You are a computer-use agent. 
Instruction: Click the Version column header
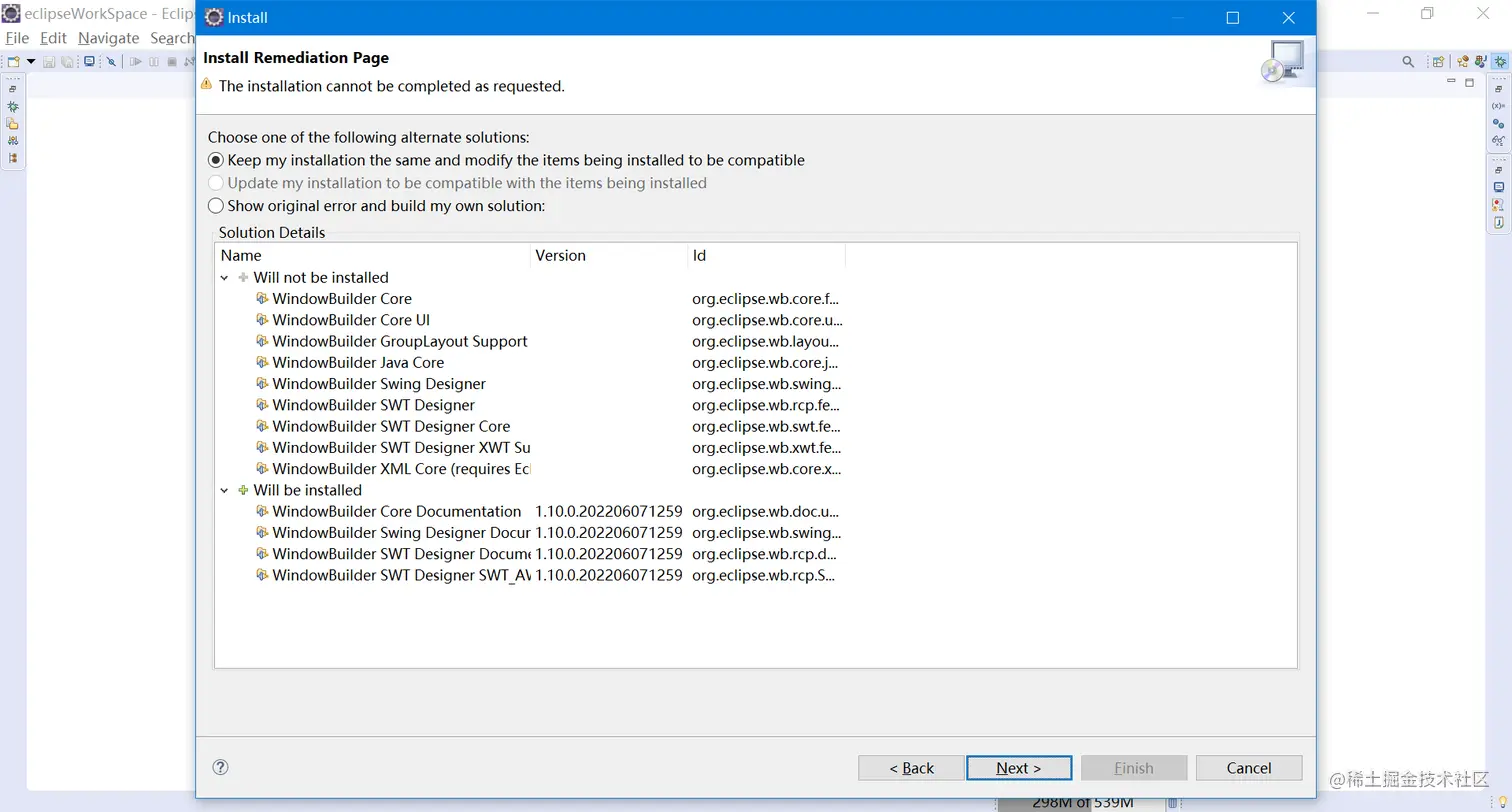[609, 255]
